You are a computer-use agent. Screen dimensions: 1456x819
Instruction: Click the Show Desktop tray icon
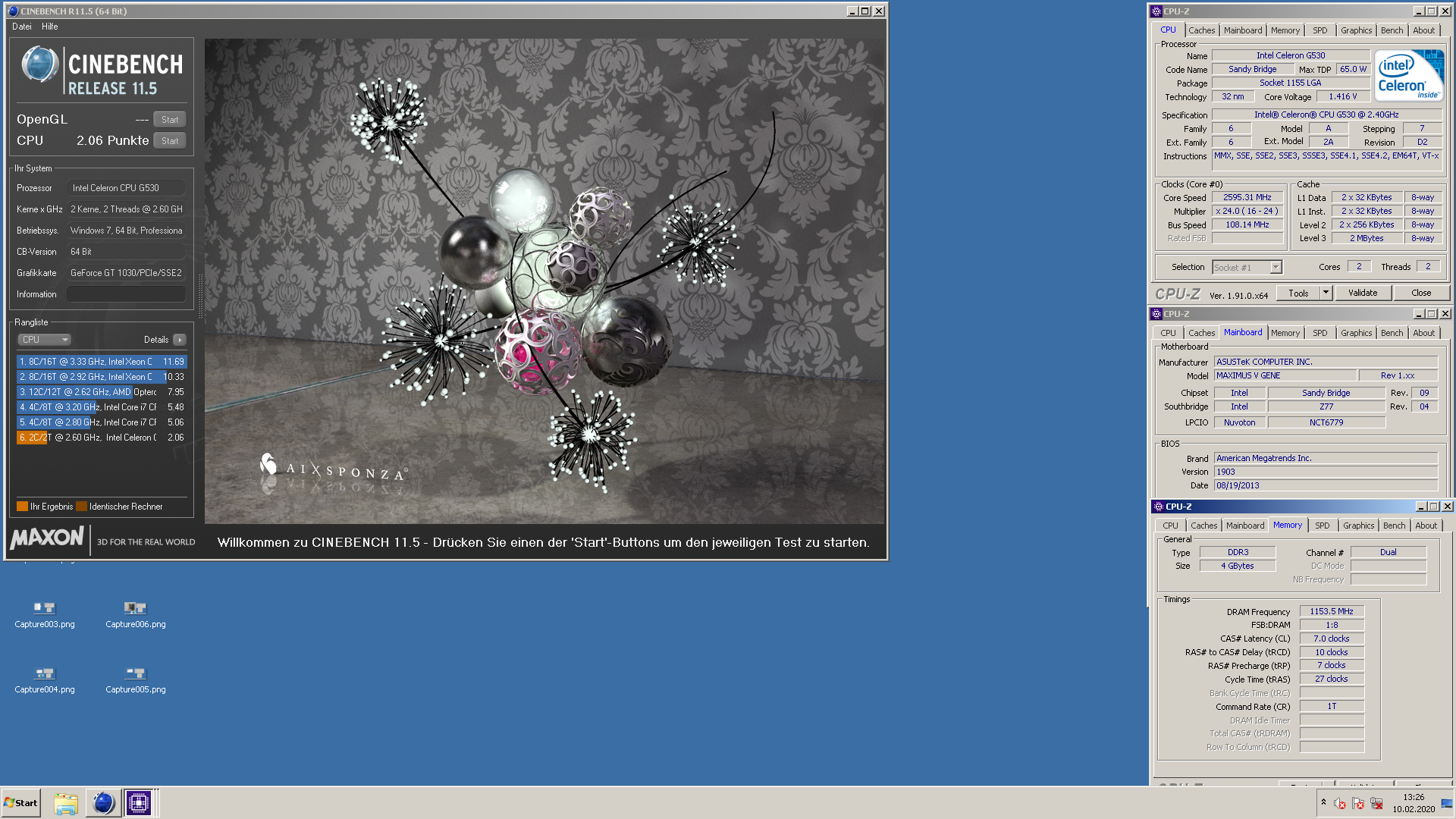1447,803
